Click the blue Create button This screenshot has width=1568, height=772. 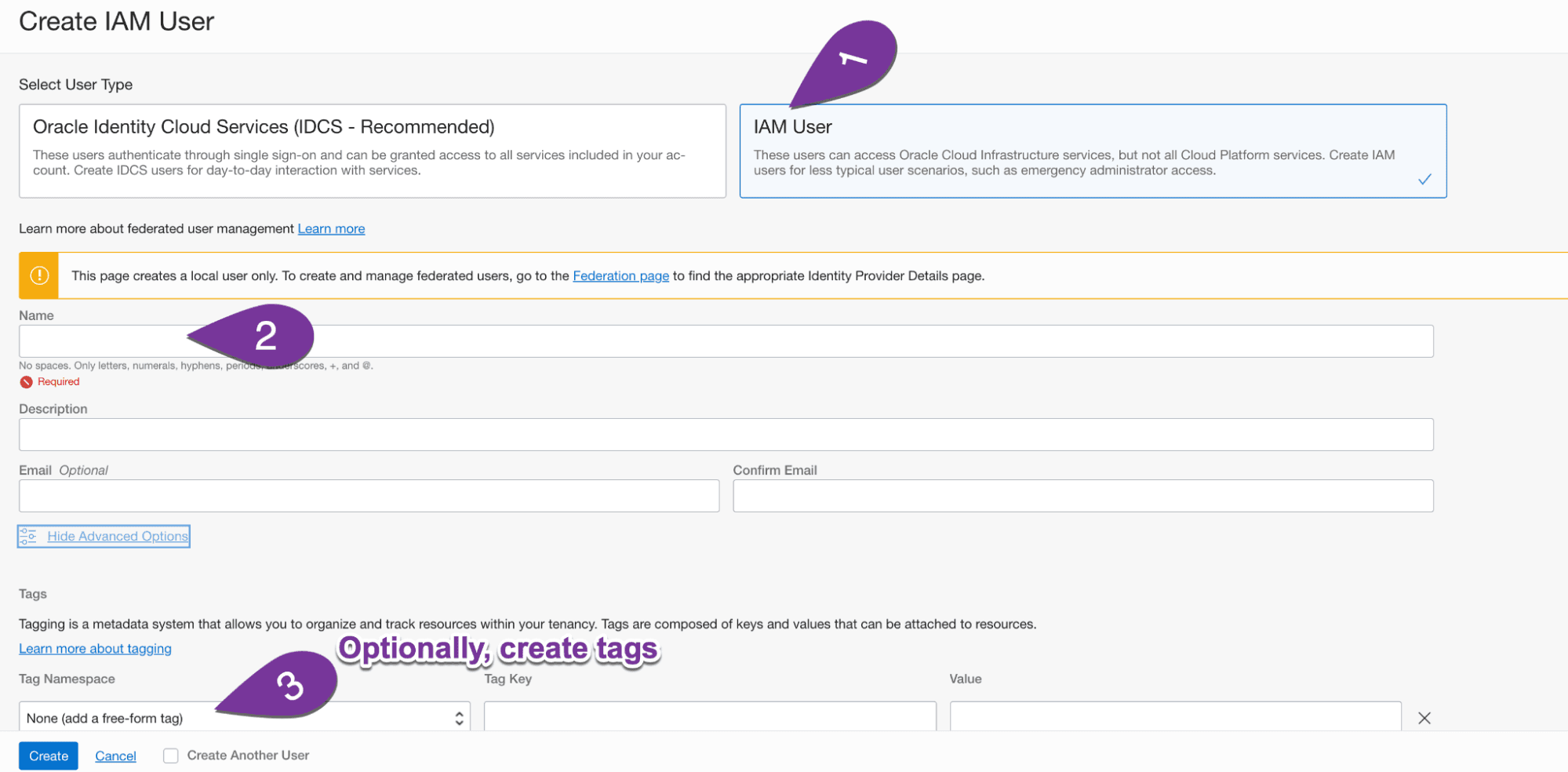click(49, 756)
